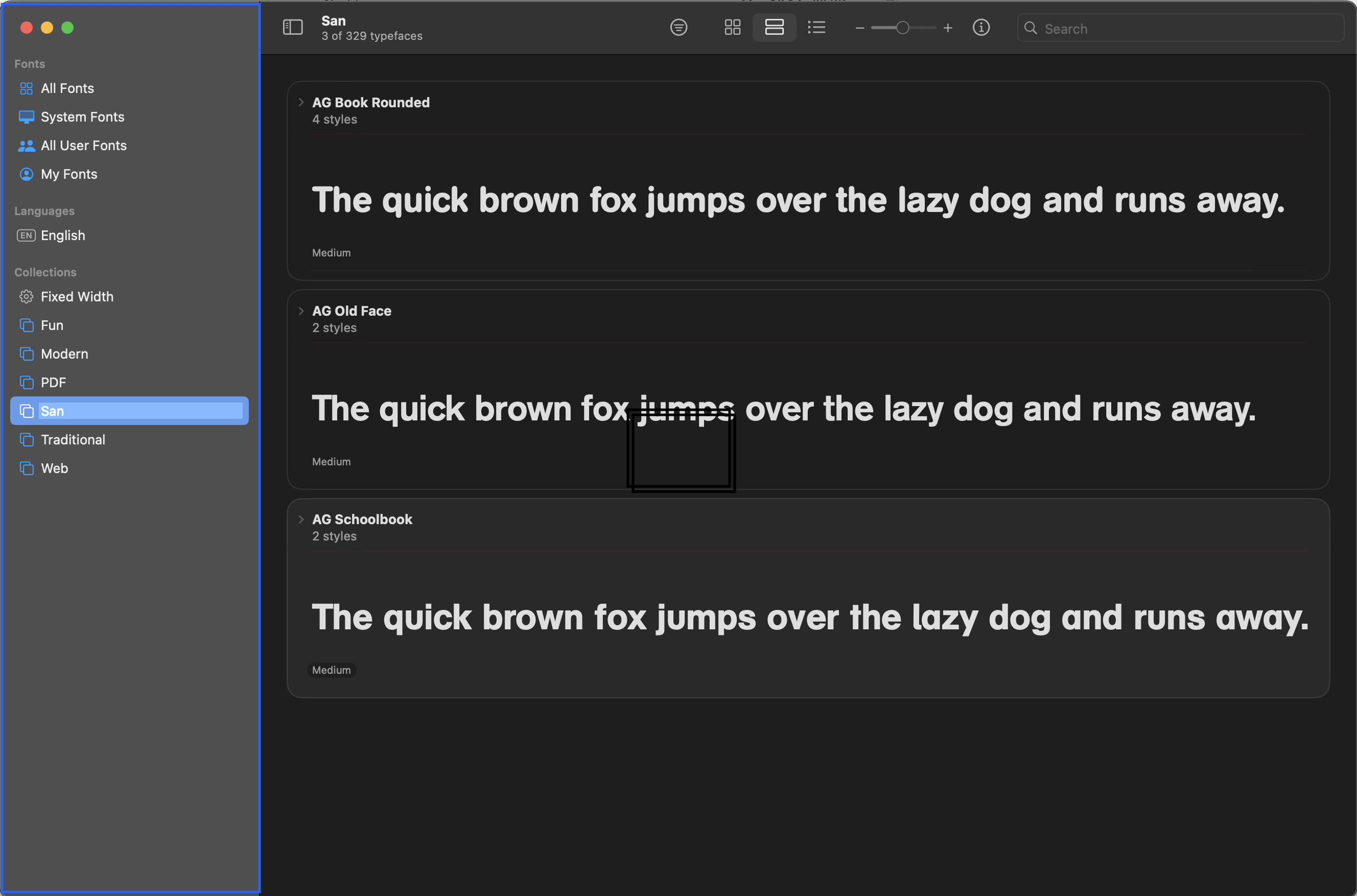Click the info inspector icon
Viewport: 1357px width, 896px height.
[980, 28]
